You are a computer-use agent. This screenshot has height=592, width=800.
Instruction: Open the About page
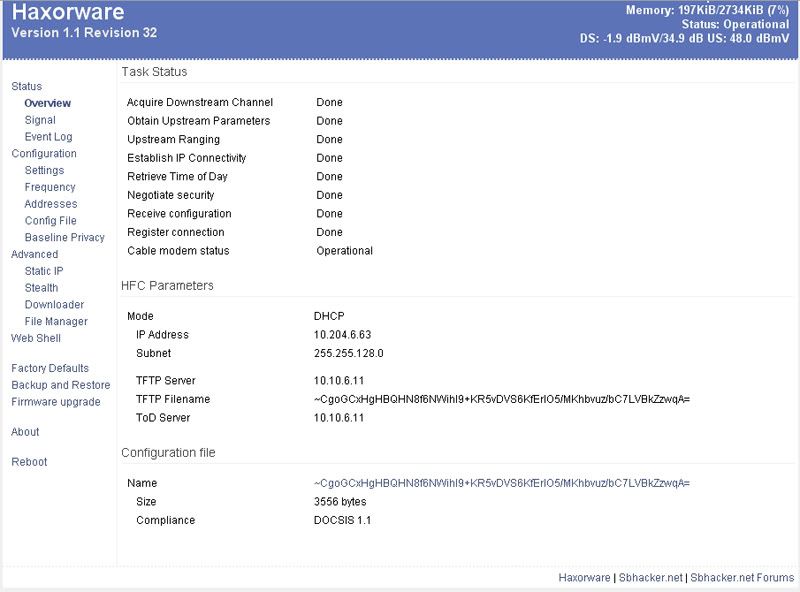[25, 432]
